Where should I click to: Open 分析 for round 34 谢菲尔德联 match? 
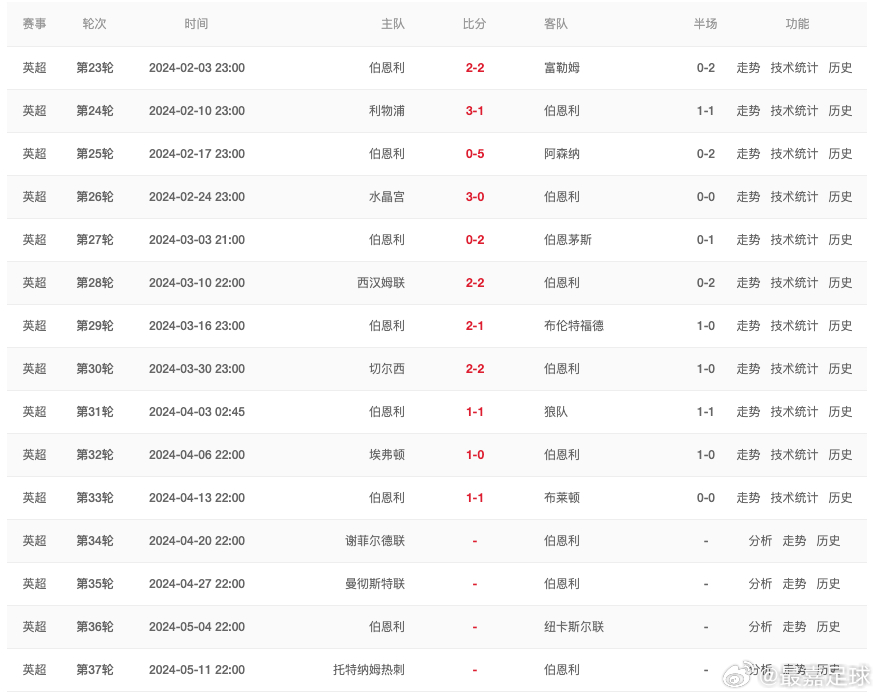[x=760, y=541]
